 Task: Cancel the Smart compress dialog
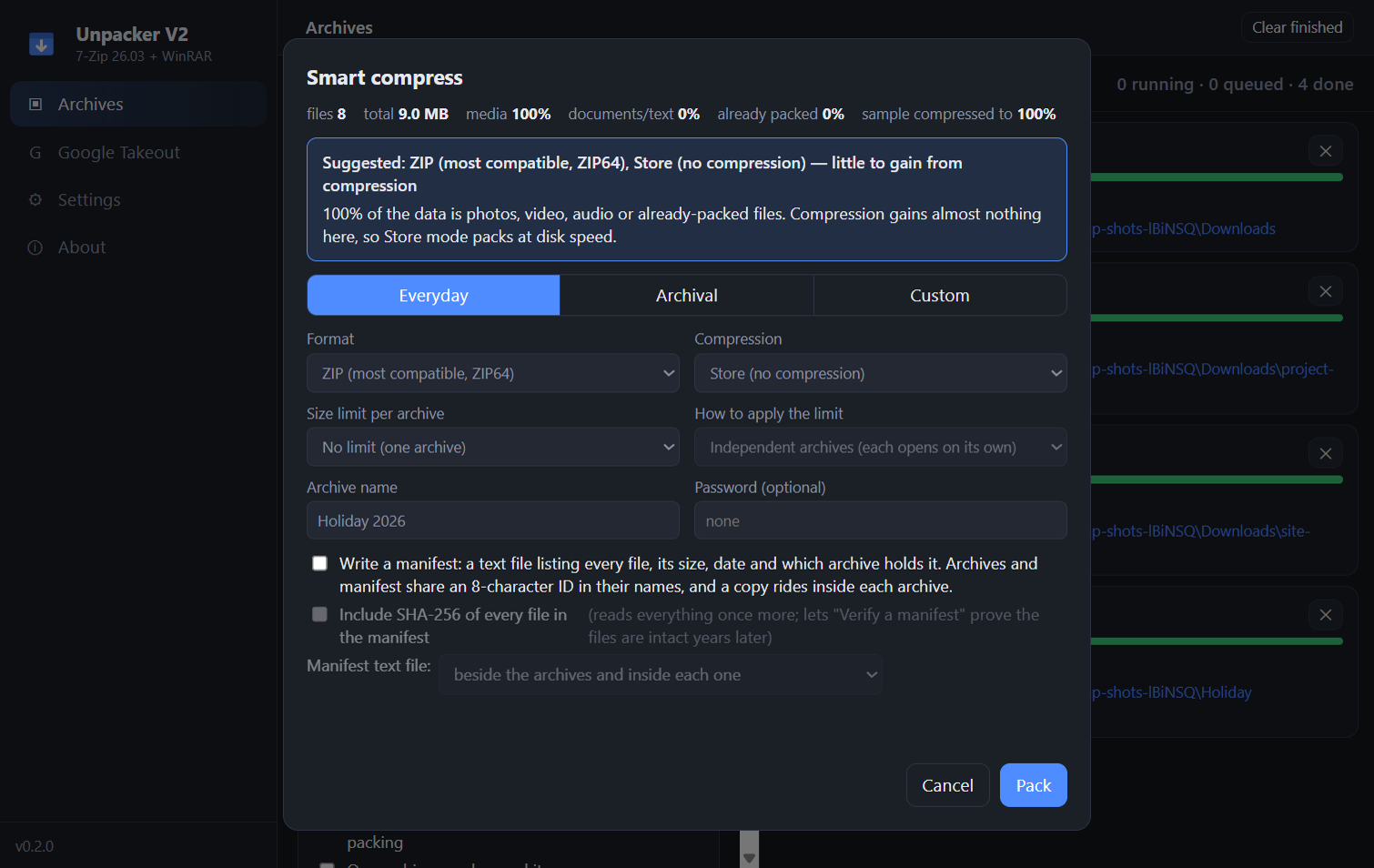coord(947,785)
